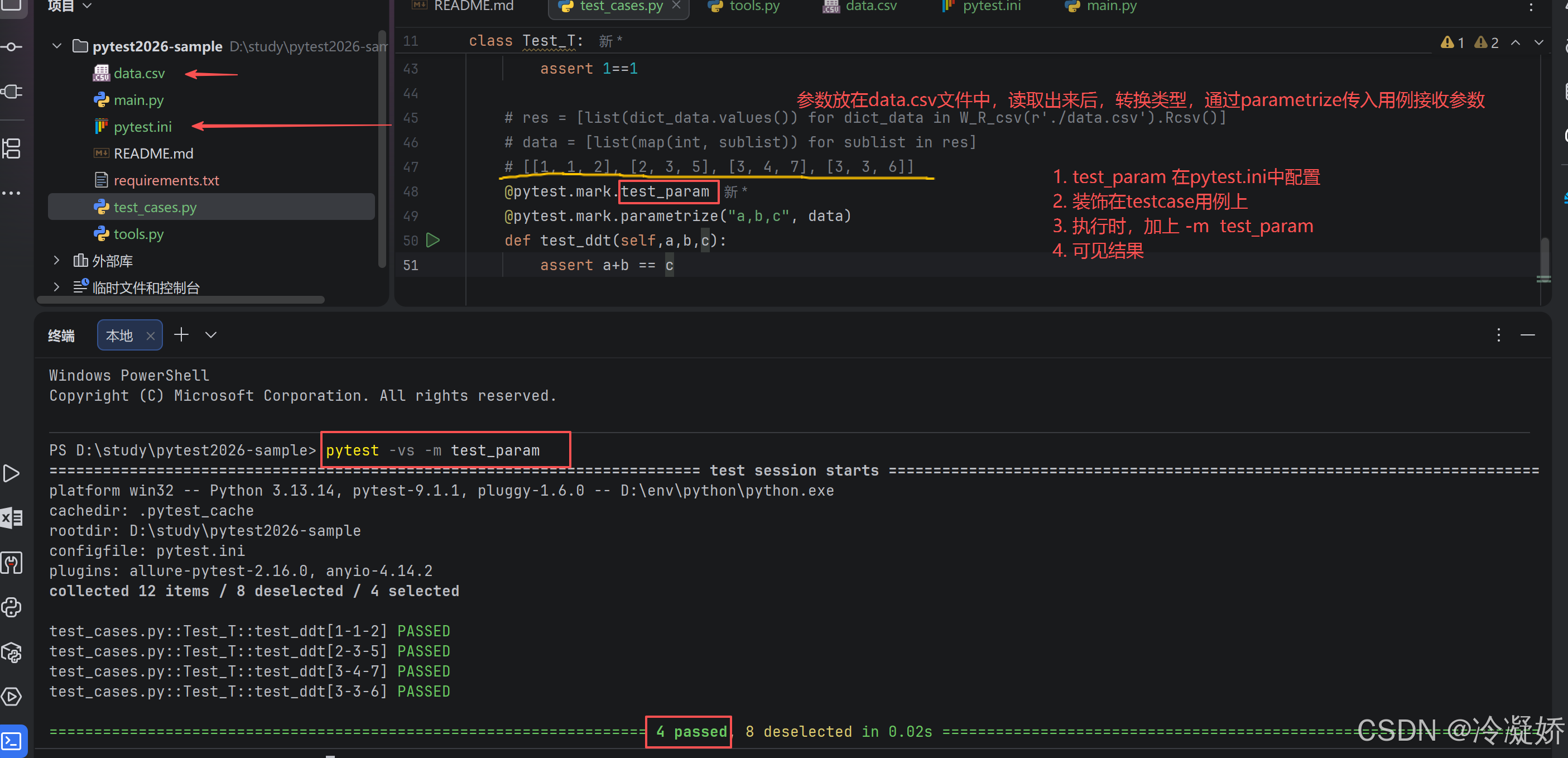Click the 终端 panel title
The image size is (1568, 758).
click(x=61, y=335)
